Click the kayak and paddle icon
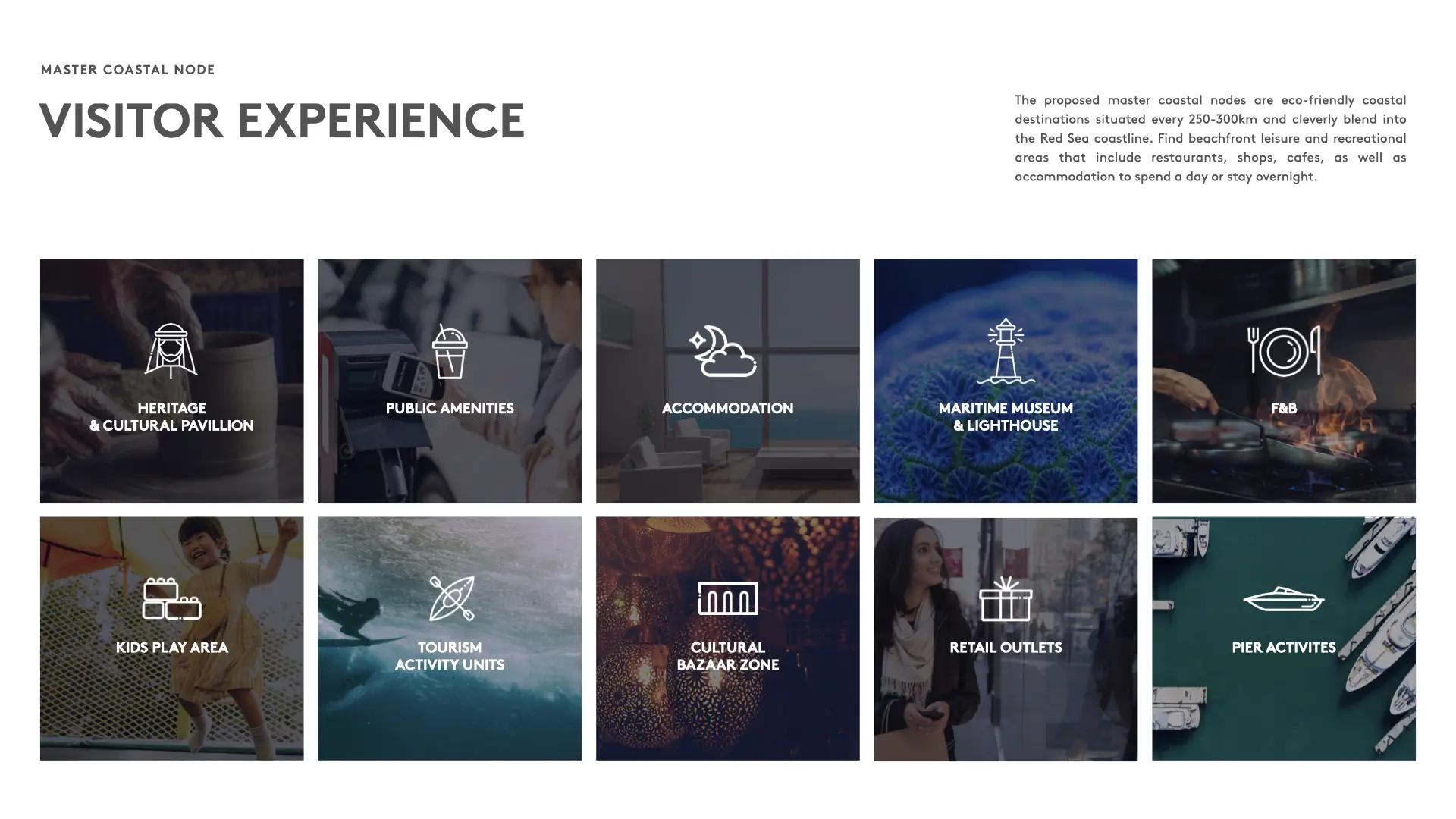1456x819 pixels. (x=451, y=598)
